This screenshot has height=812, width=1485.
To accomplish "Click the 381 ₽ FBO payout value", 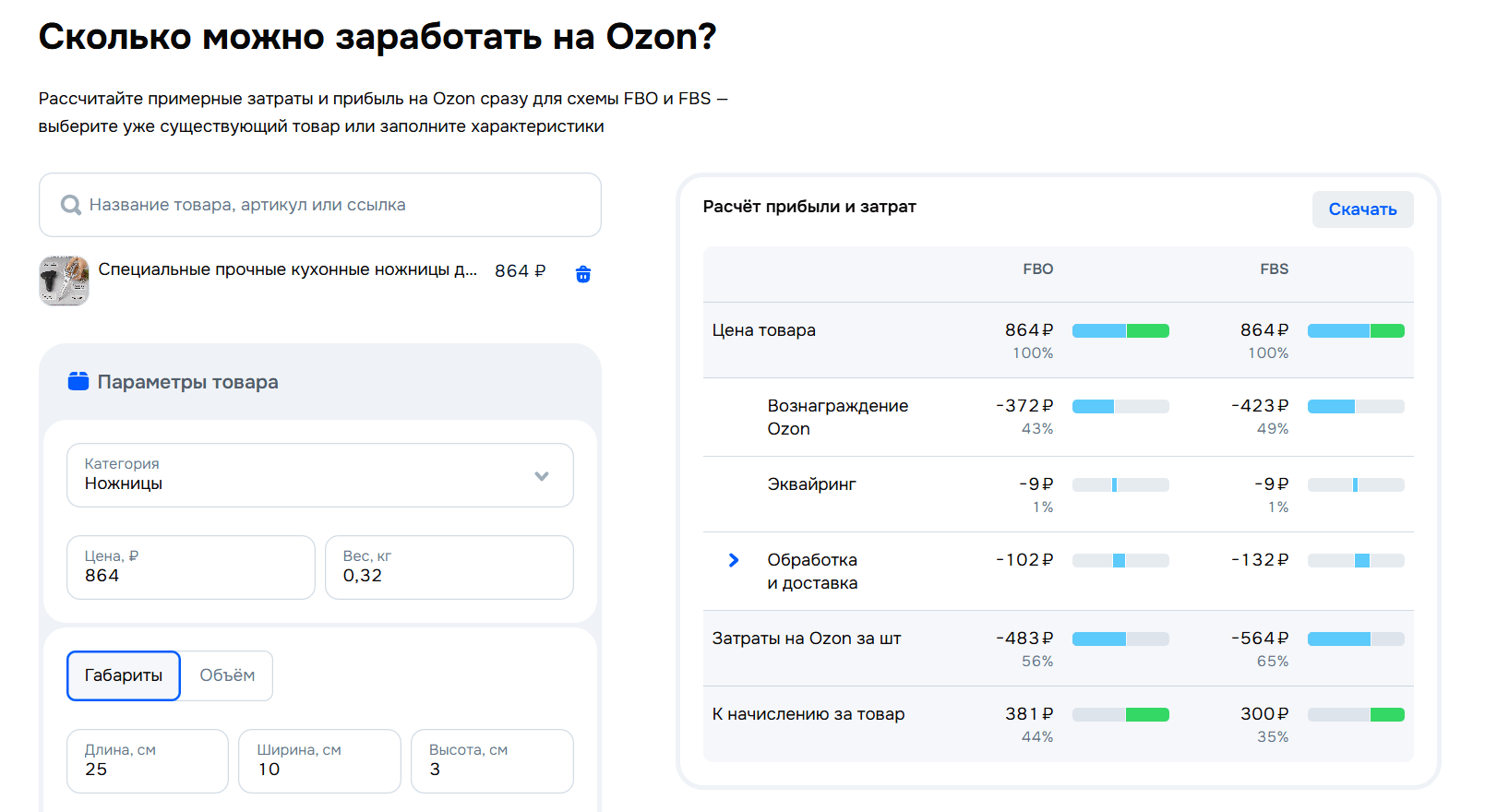I will (x=1029, y=714).
